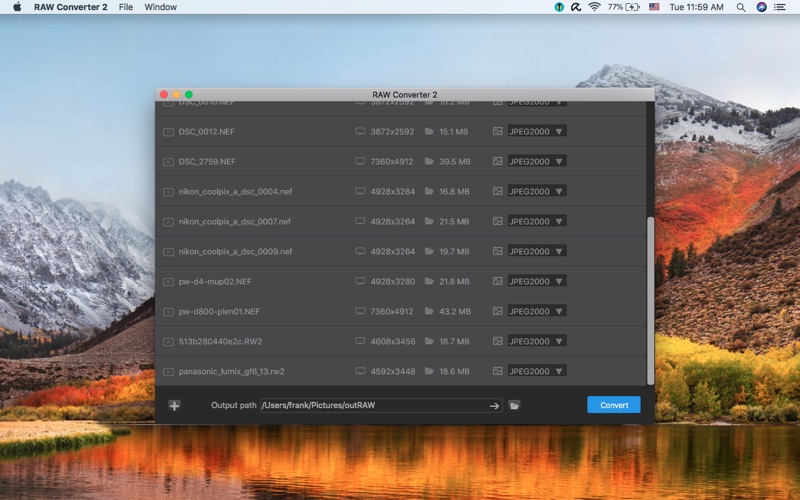Screen dimensions: 800x500
Task: Open the File menu
Action: (x=125, y=7)
